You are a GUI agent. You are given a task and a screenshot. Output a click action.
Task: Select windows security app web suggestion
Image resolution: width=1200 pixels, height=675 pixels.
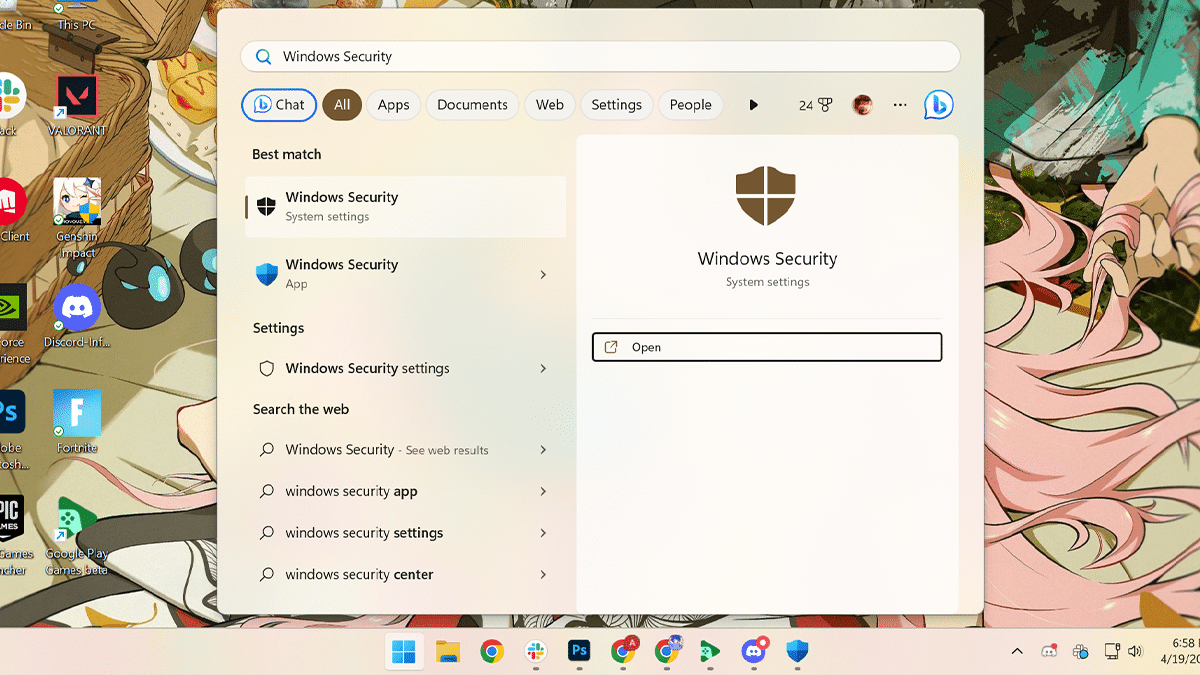405,491
